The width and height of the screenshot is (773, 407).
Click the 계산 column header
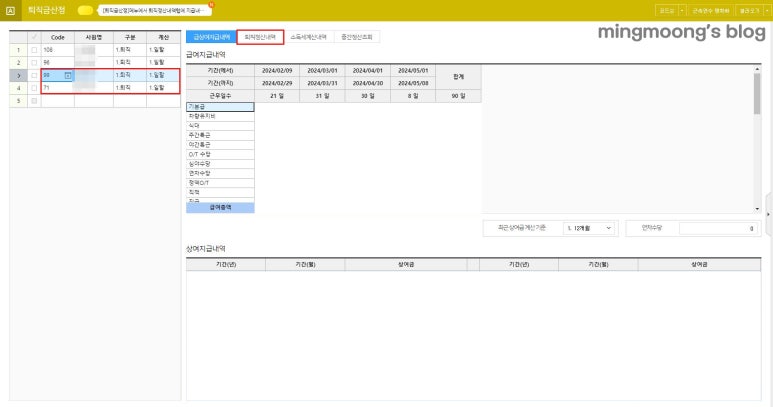(x=163, y=37)
